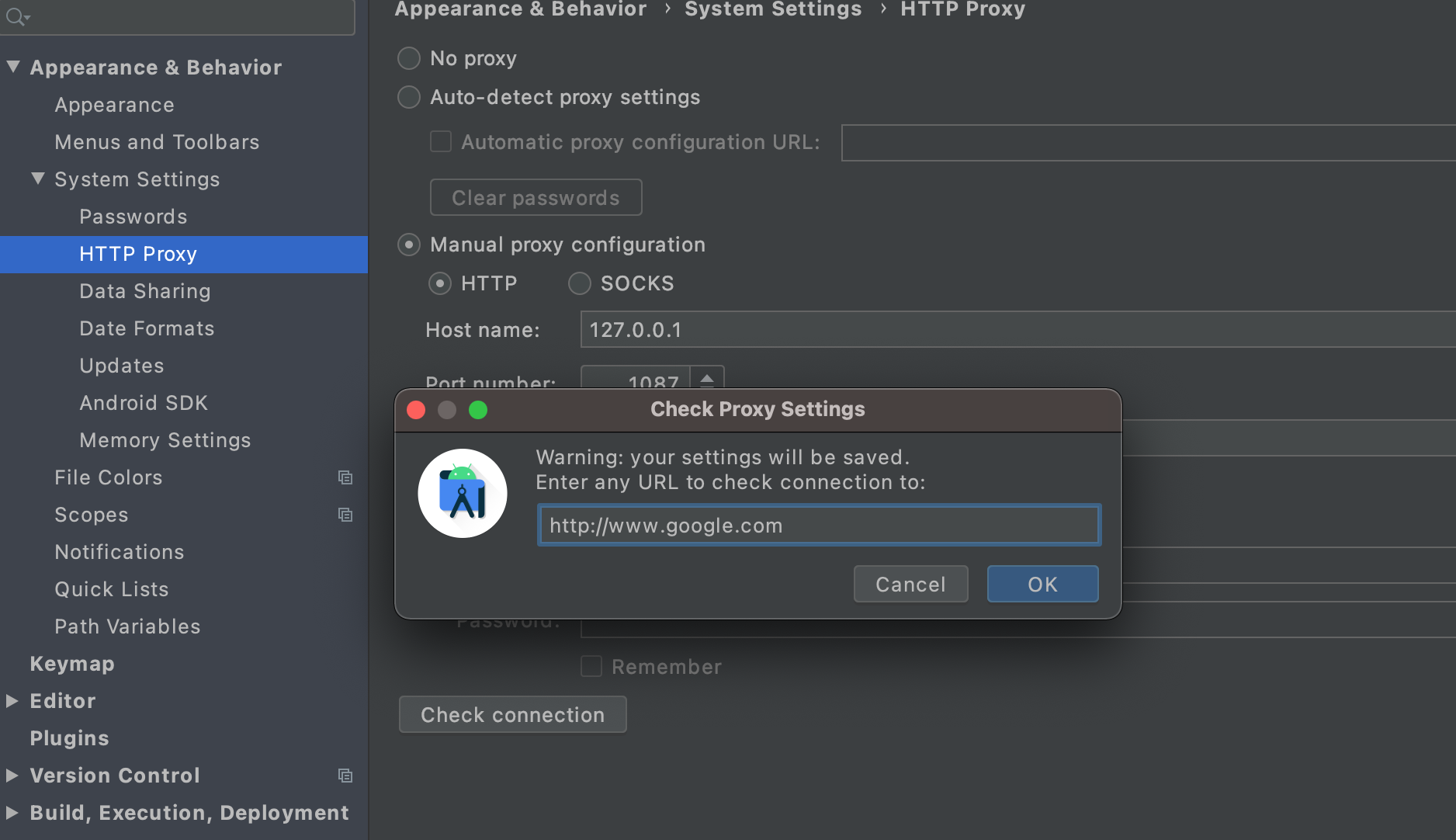Click the Automatic proxy configuration URL field

pyautogui.click(x=1148, y=142)
